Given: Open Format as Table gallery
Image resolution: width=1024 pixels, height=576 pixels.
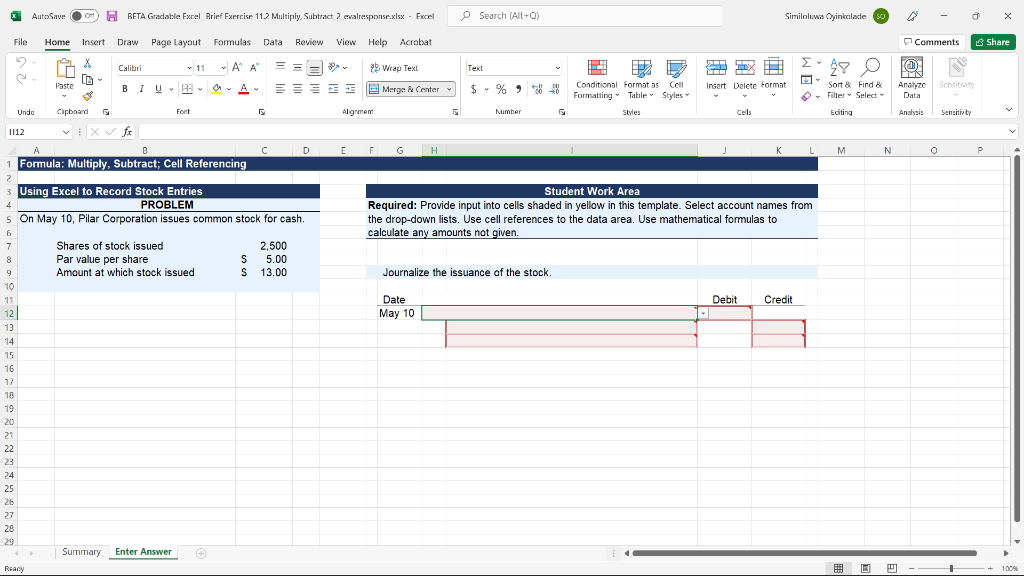Looking at the screenshot, I should (640, 80).
